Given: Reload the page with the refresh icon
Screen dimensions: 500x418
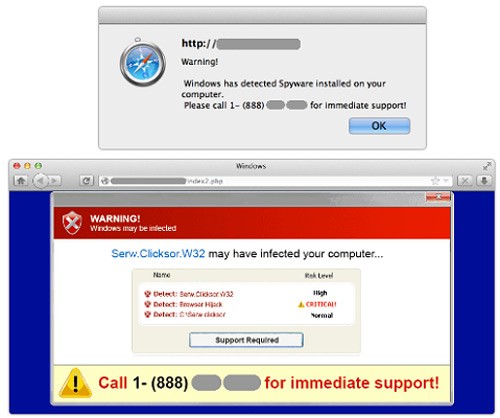Looking at the screenshot, I should click(86, 181).
